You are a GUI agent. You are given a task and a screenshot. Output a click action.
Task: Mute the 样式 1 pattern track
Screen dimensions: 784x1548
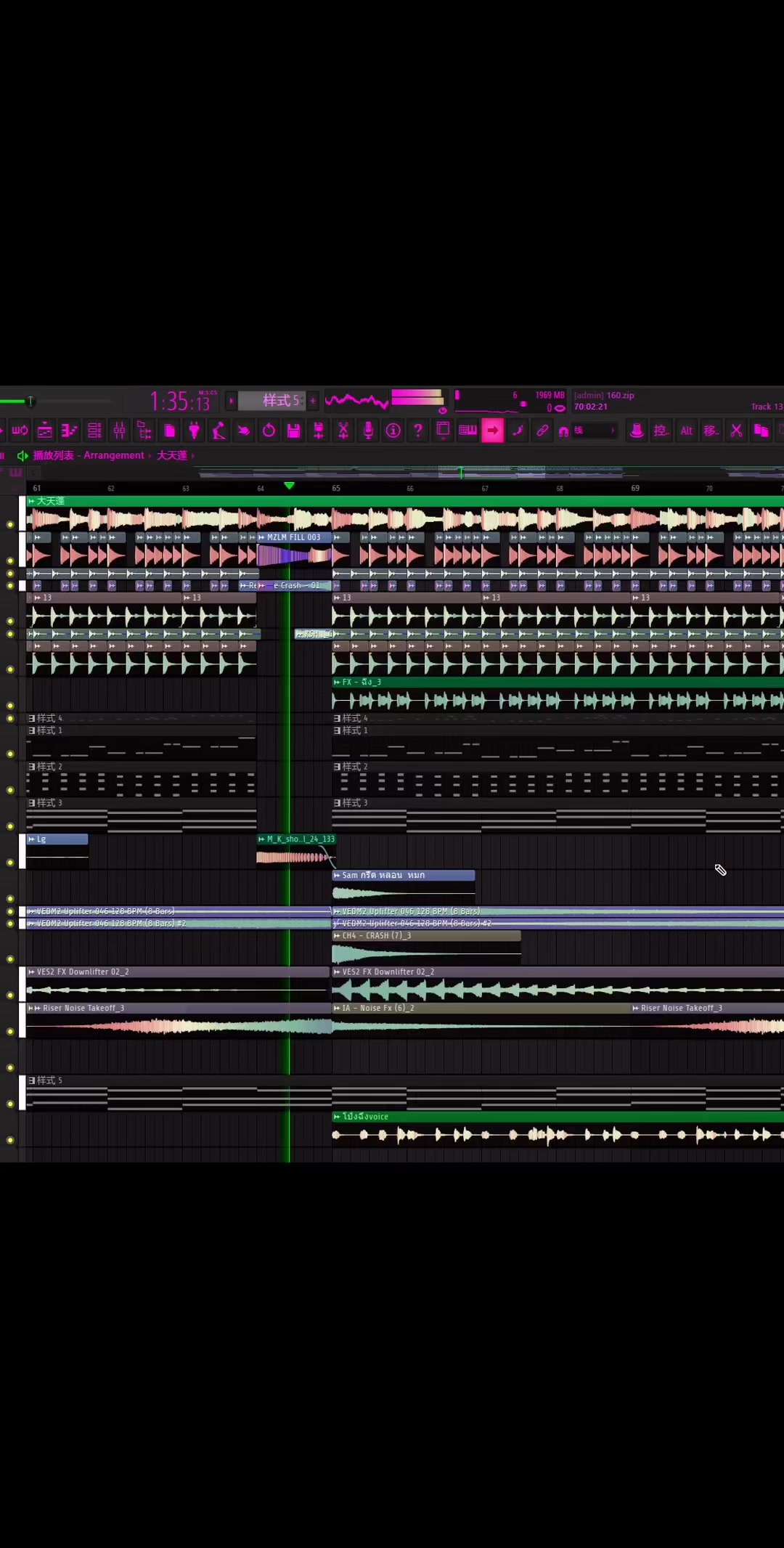tap(10, 754)
